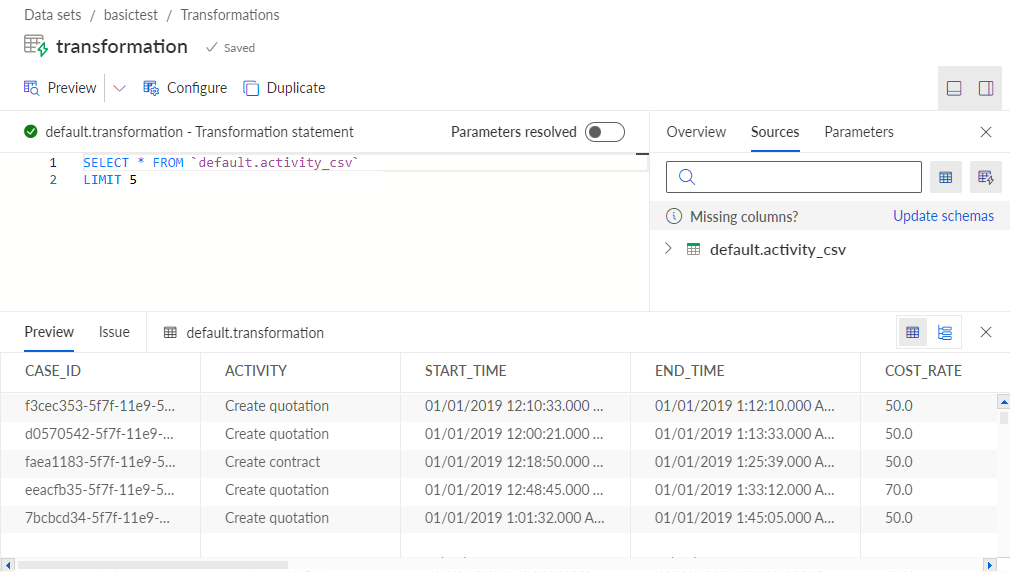Click the horizontal scrollbar left arrow
This screenshot has width=1010, height=572.
point(7,565)
